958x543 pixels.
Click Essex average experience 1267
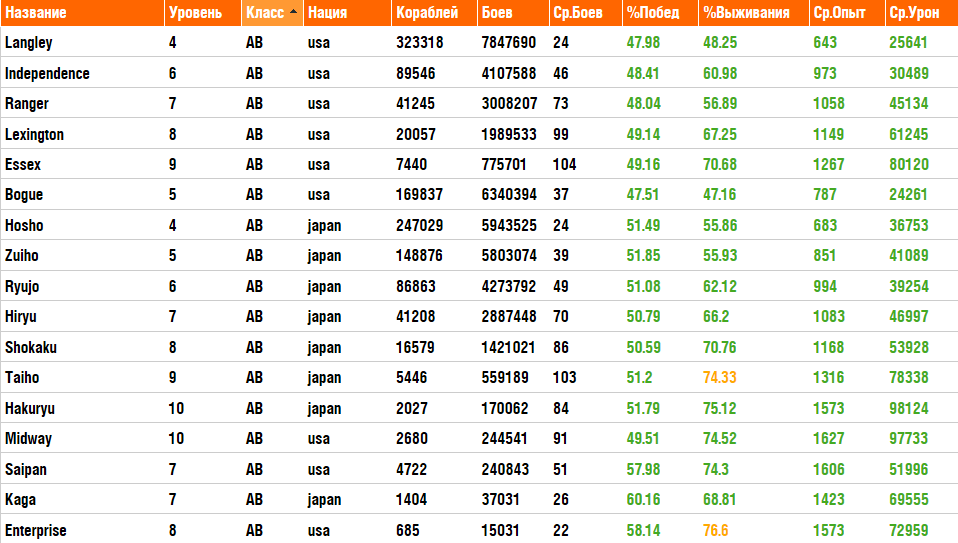(x=828, y=164)
